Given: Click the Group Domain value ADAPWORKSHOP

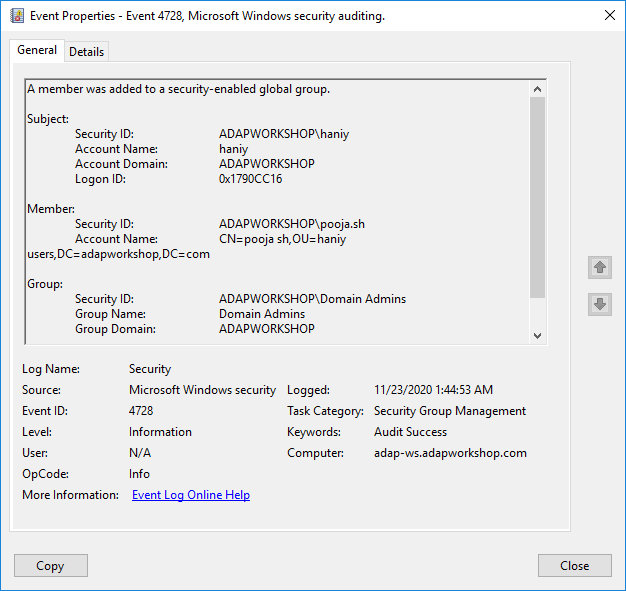Looking at the screenshot, I should 267,329.
